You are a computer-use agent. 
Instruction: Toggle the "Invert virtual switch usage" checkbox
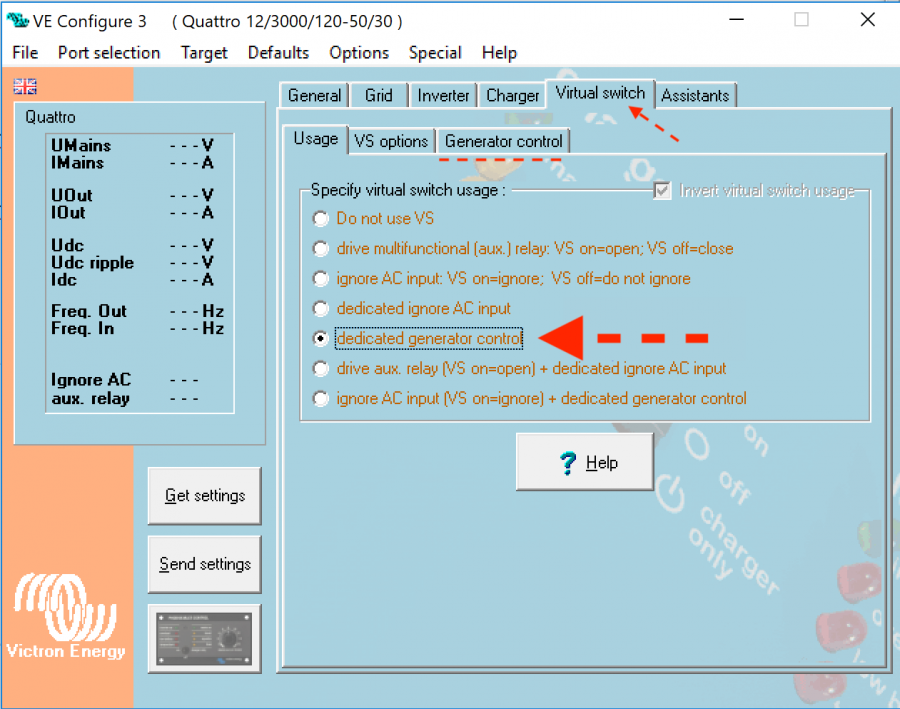click(661, 190)
